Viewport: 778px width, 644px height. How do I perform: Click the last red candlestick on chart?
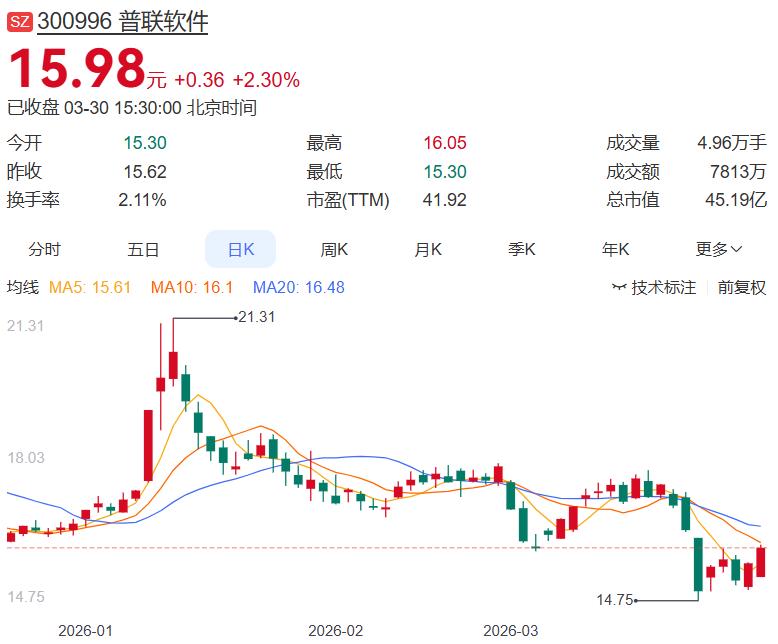pos(761,562)
